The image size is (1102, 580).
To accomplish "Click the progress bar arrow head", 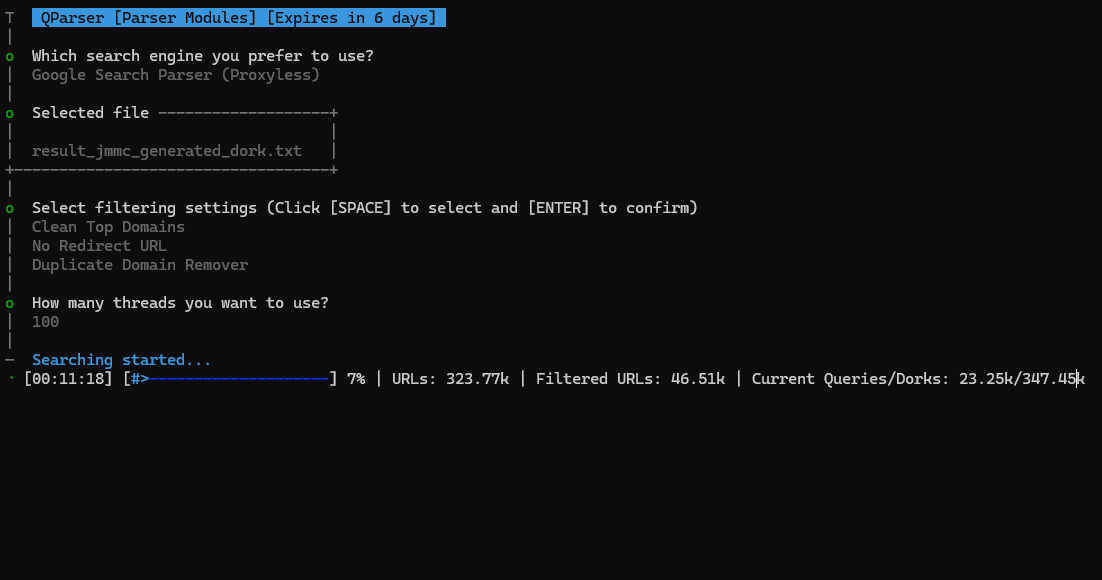I will 145,380.
